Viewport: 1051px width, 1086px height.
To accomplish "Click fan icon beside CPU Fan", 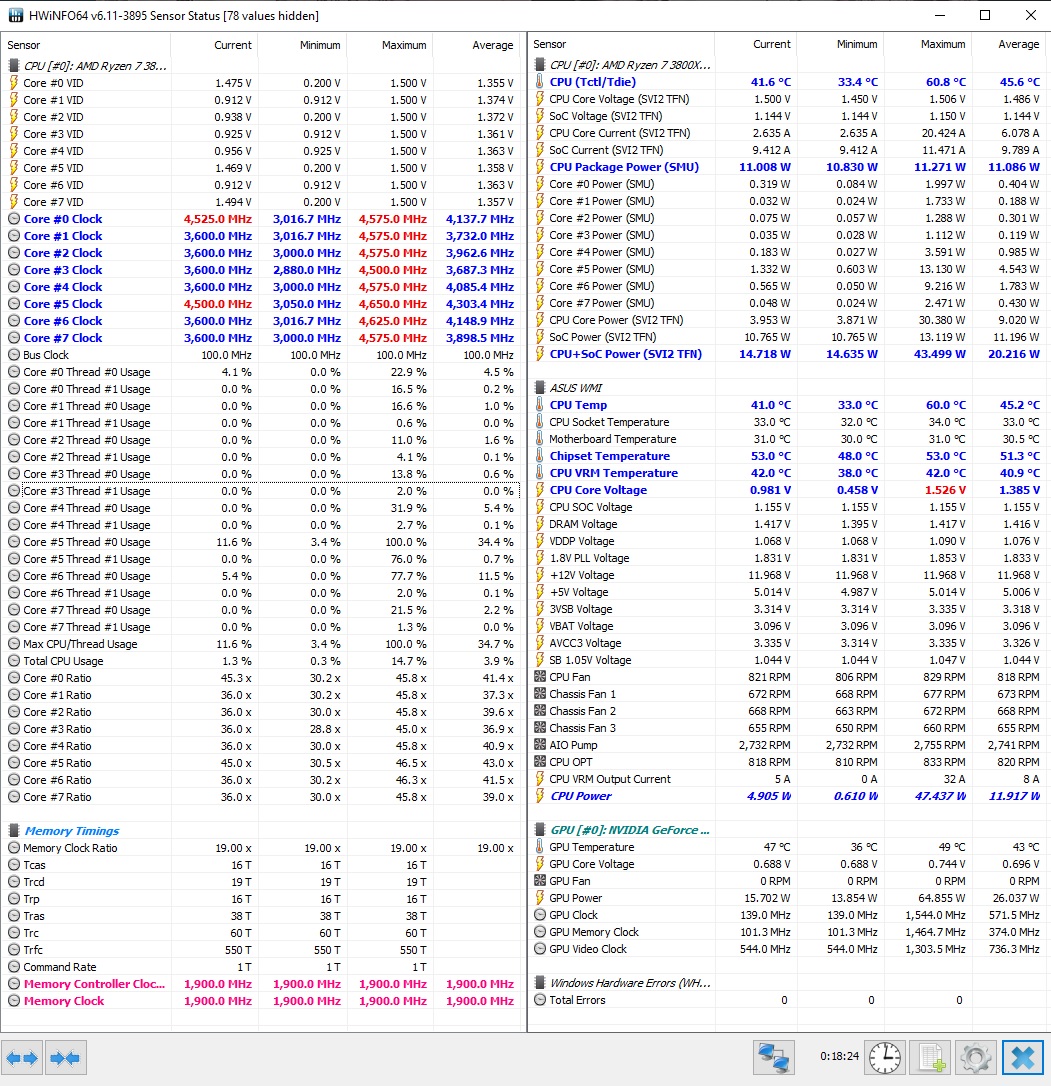I will [540, 677].
